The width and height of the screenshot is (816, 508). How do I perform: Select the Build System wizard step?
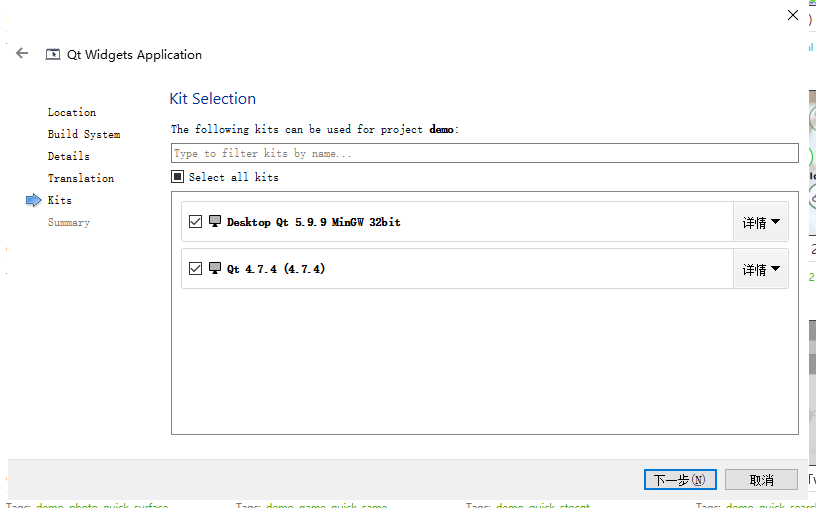pyautogui.click(x=84, y=134)
